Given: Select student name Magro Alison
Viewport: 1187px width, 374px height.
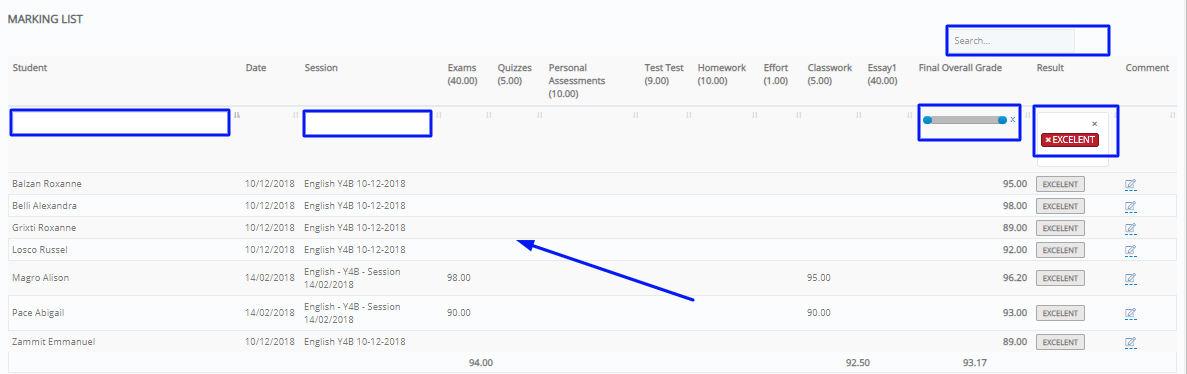Looking at the screenshot, I should (x=41, y=279).
